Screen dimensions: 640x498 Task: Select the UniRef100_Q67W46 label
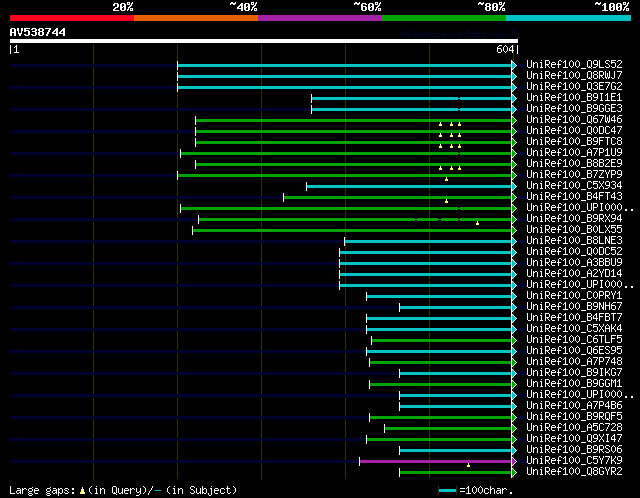click(574, 120)
